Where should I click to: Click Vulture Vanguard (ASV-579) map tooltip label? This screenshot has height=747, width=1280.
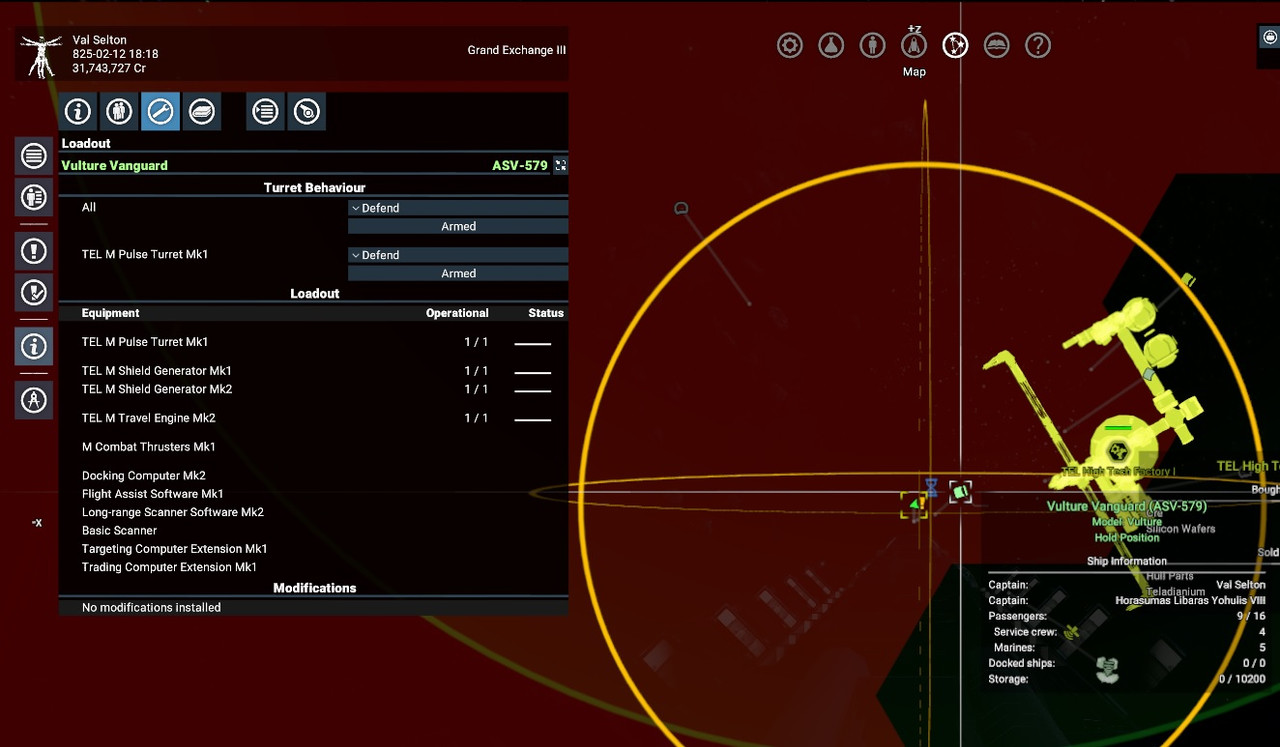pyautogui.click(x=1126, y=506)
